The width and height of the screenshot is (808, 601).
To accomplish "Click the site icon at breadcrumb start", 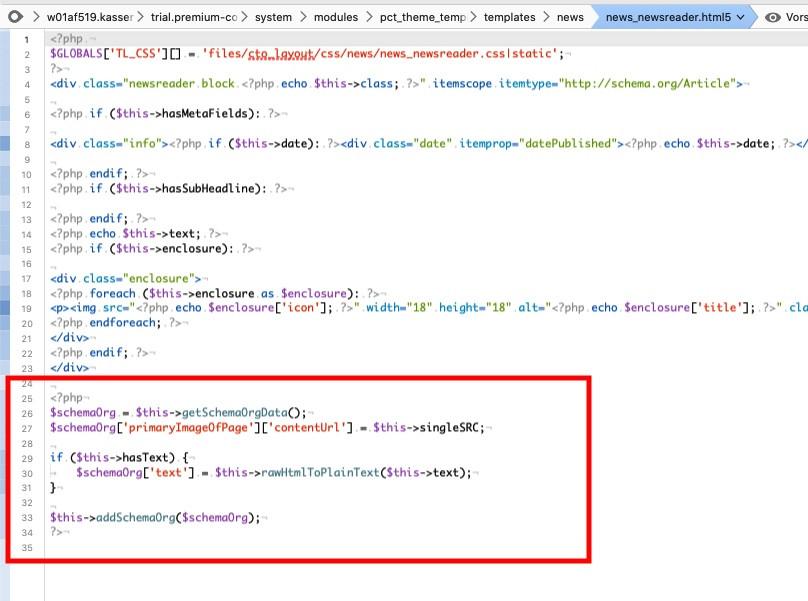I will click(15, 17).
